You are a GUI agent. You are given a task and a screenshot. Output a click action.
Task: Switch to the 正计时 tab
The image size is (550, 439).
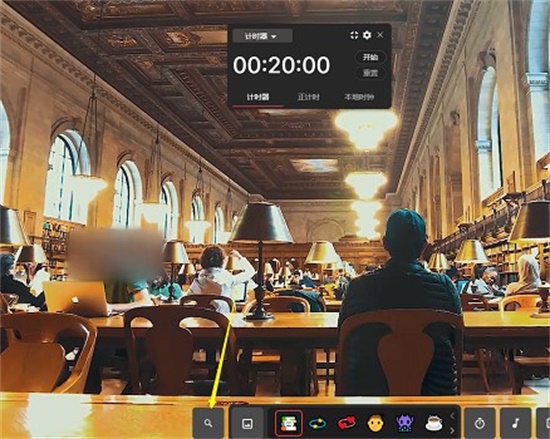(x=309, y=97)
